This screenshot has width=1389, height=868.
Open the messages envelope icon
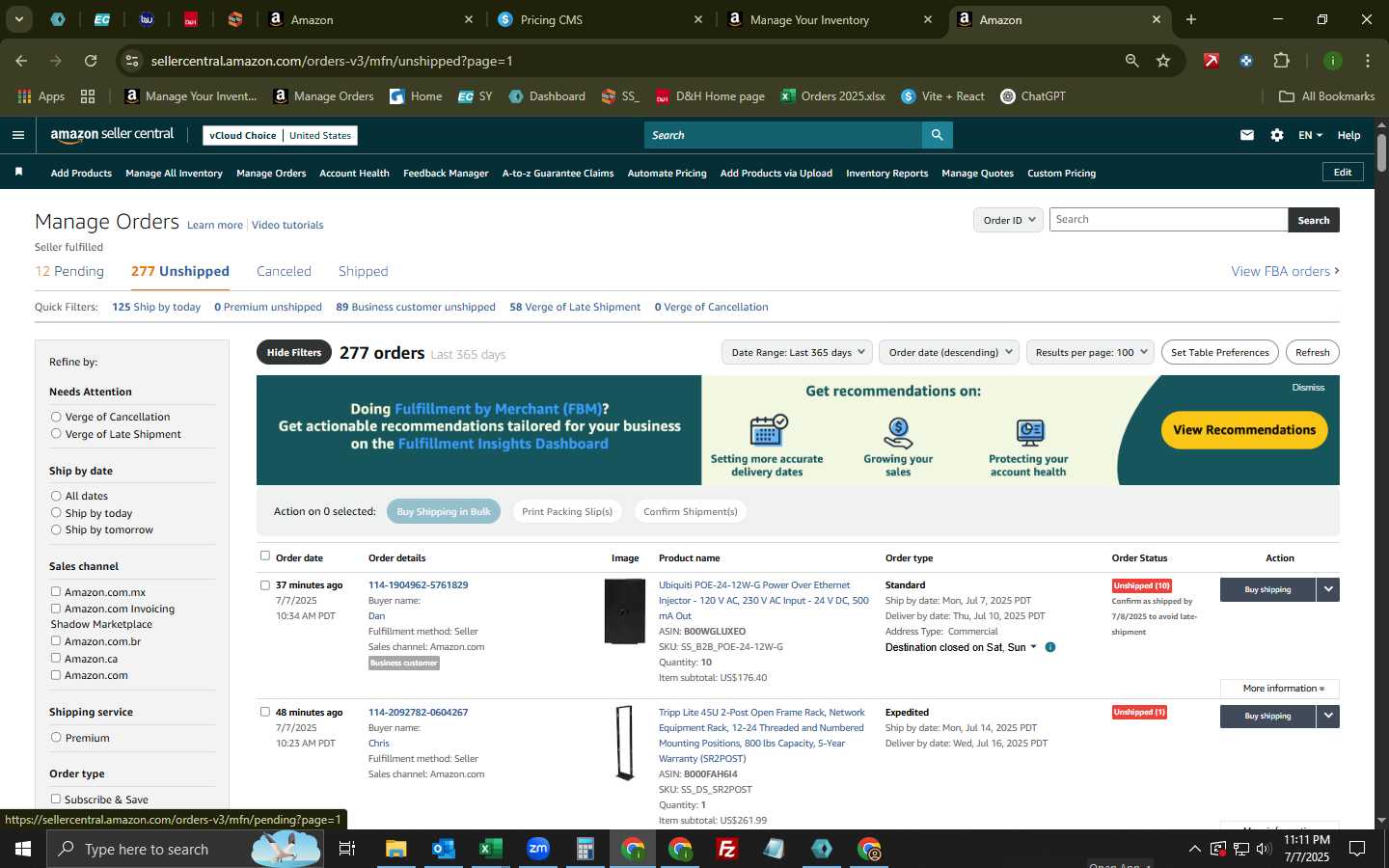click(x=1247, y=135)
